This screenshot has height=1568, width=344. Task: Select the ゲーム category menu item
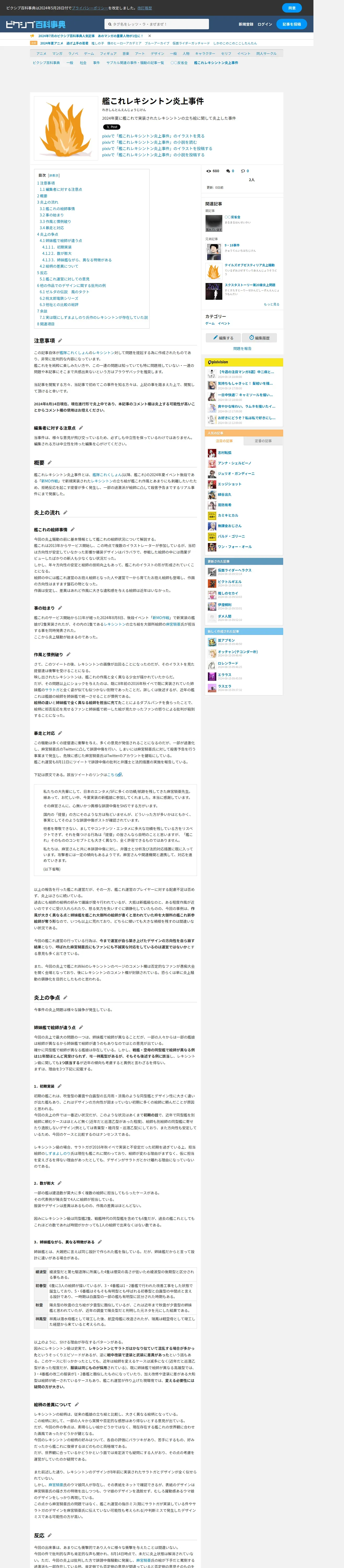89,54
